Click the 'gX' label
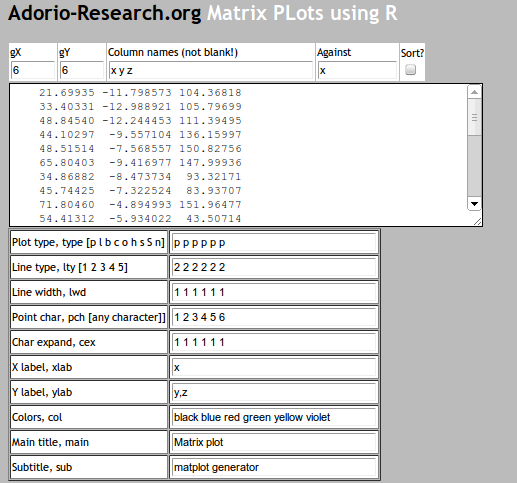 16,53
